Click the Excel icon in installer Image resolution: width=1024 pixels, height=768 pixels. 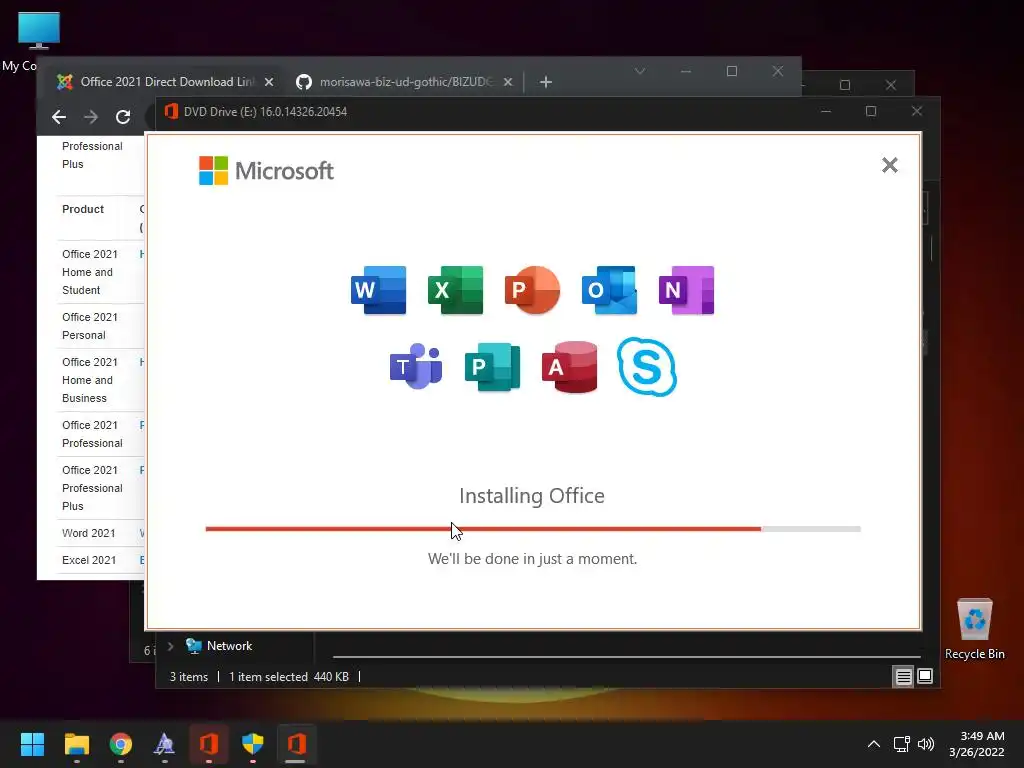[455, 290]
